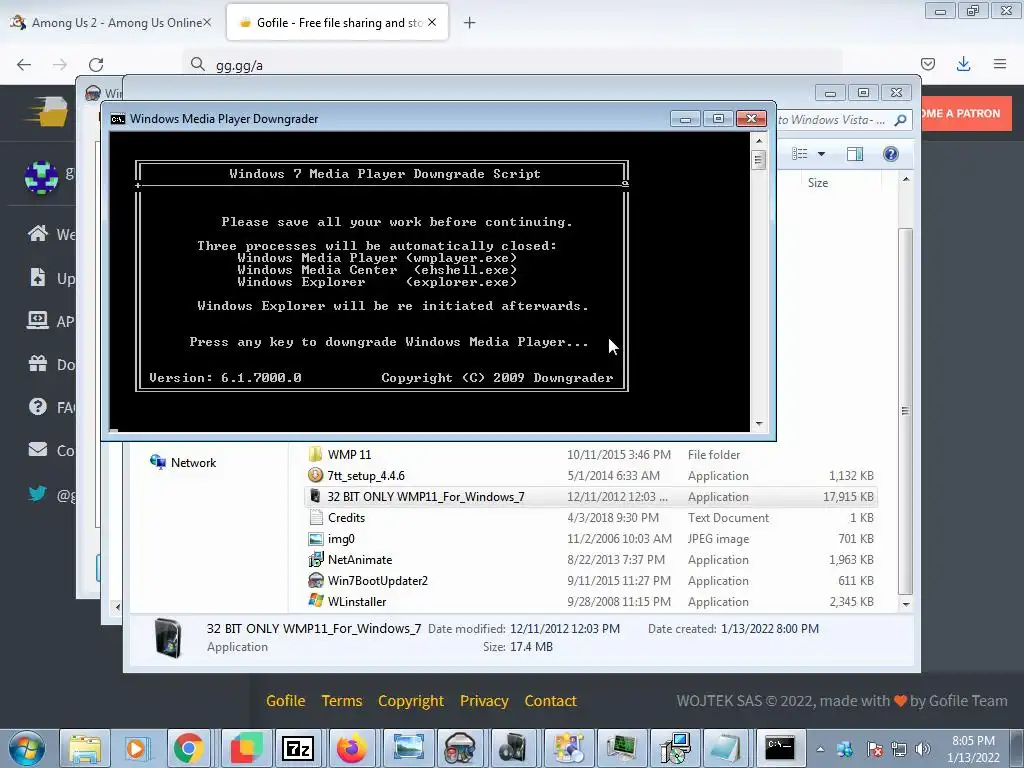Switch to Firefox in taskbar

pyautogui.click(x=351, y=748)
